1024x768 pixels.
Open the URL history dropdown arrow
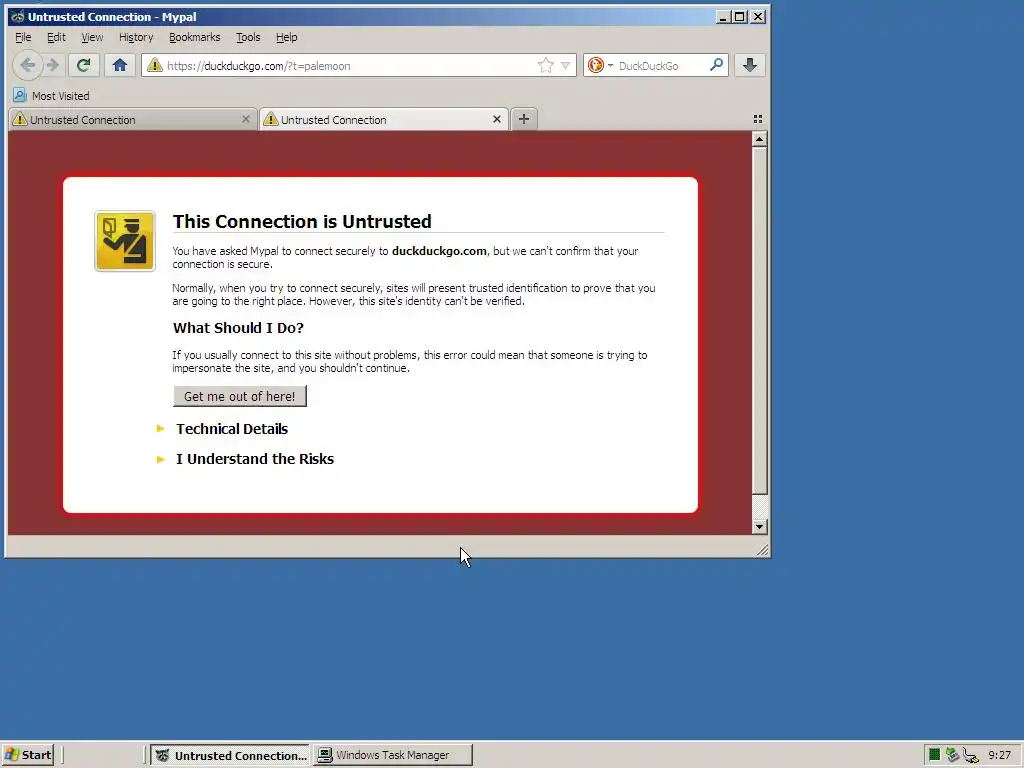point(566,65)
